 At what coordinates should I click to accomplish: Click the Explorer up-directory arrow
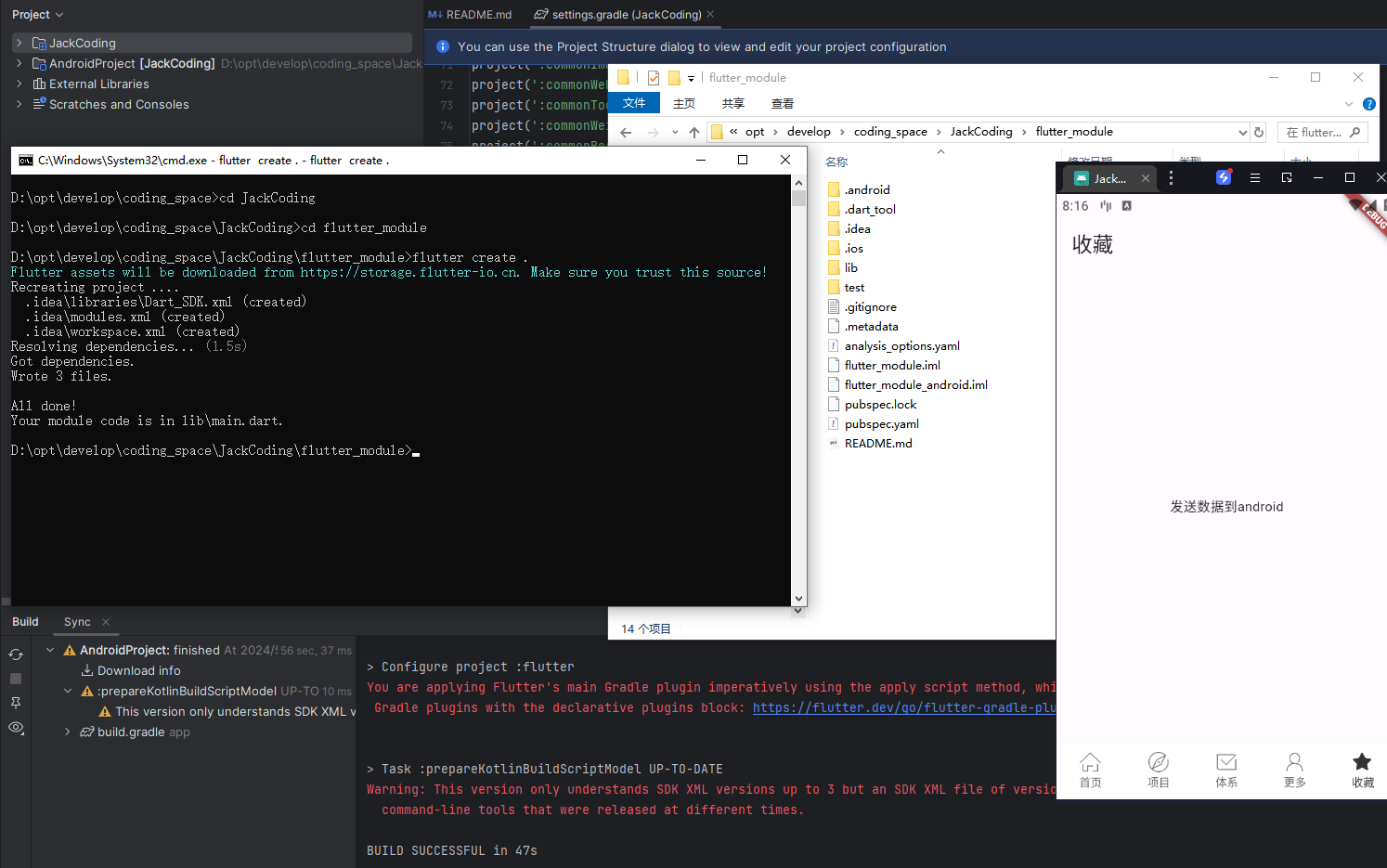click(x=694, y=133)
